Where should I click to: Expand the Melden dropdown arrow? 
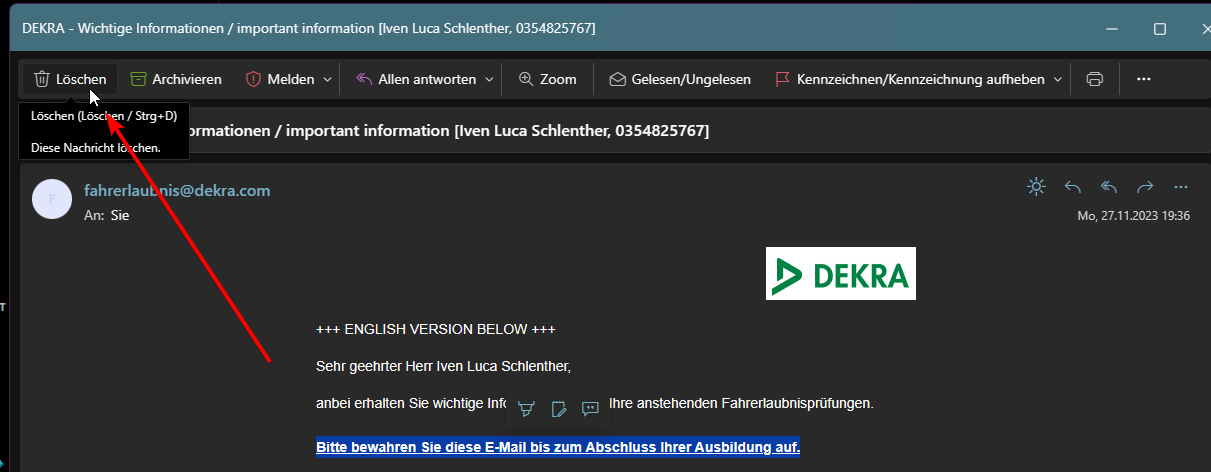tap(327, 79)
